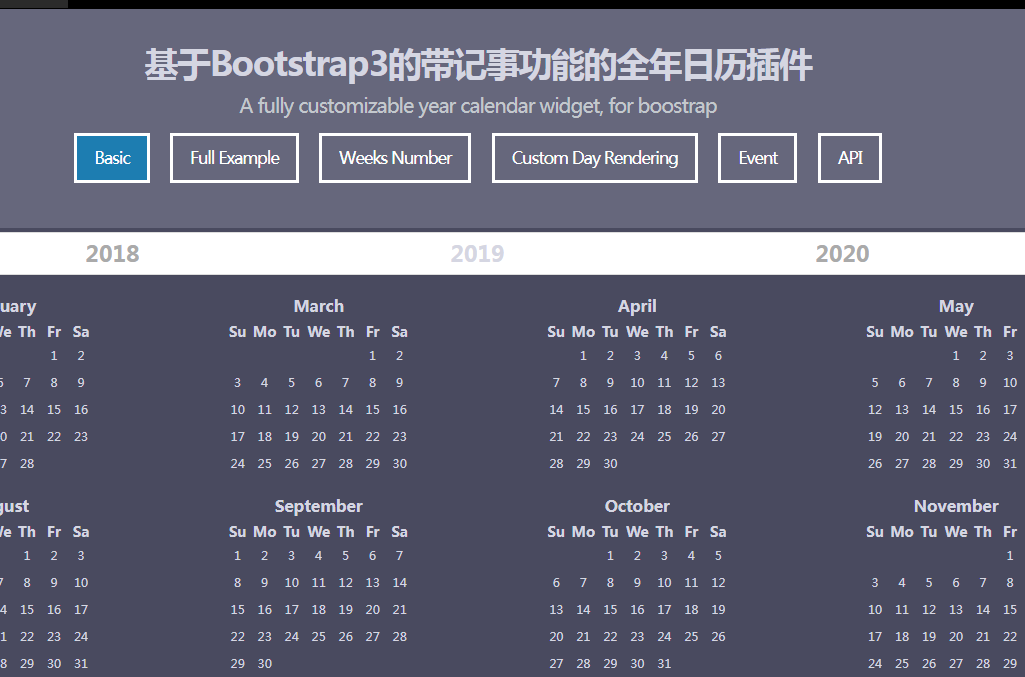Select April 10 in calendar

[x=637, y=382]
